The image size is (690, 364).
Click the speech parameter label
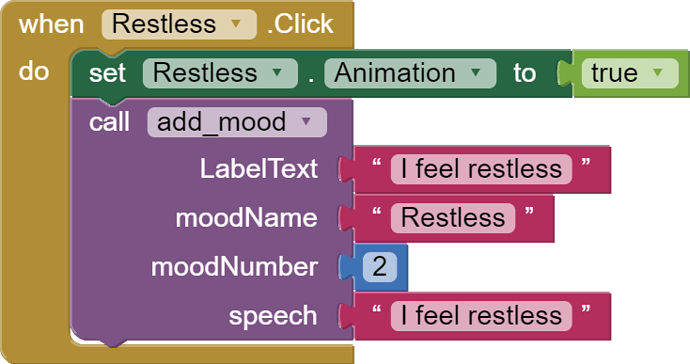point(273,317)
